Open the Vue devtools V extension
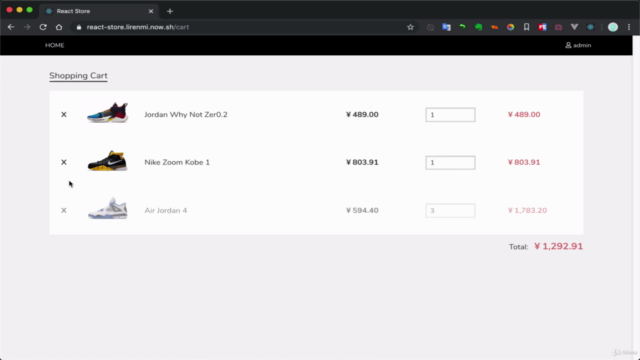The height and width of the screenshot is (360, 640). [x=574, y=27]
